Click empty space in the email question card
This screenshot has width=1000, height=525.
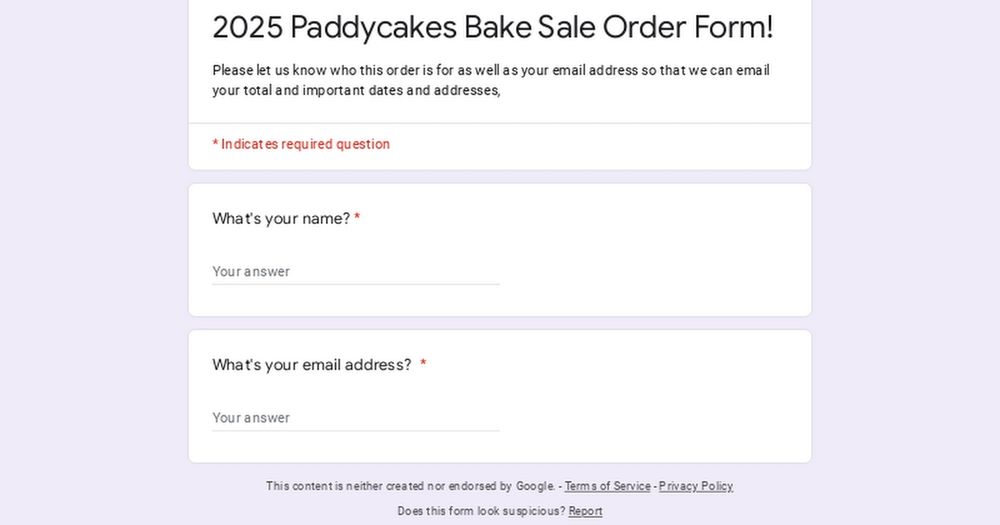coord(651,408)
